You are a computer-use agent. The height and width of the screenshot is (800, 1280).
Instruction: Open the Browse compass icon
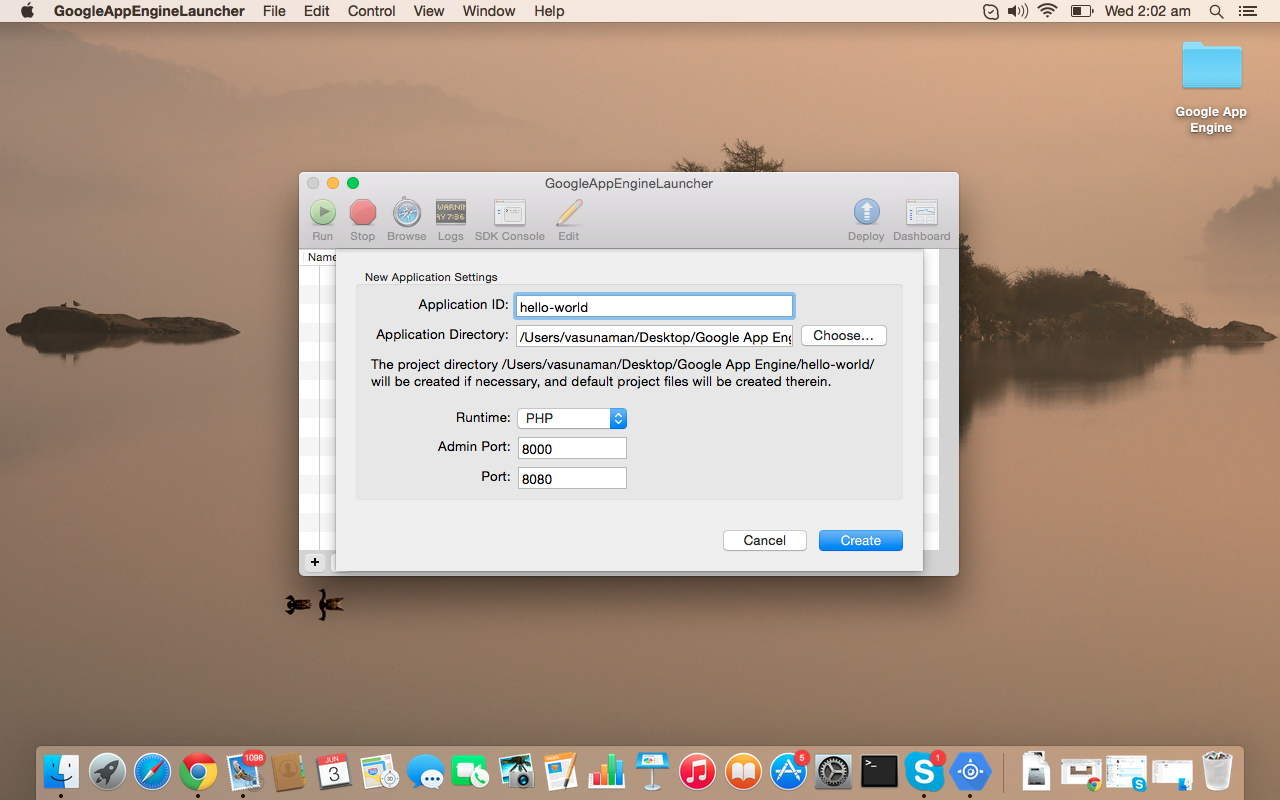(406, 213)
